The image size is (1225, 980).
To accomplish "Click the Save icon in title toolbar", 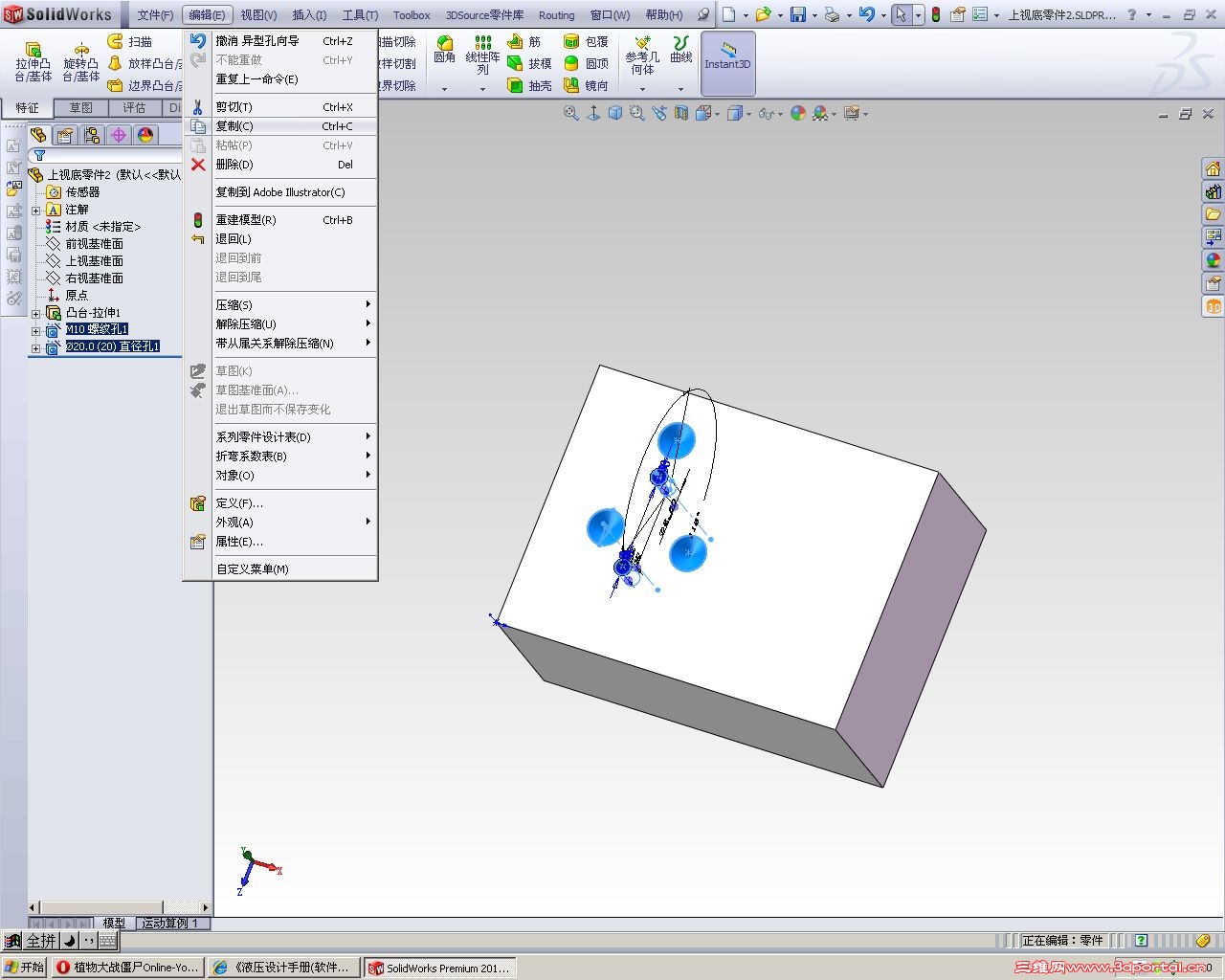I will (x=798, y=14).
